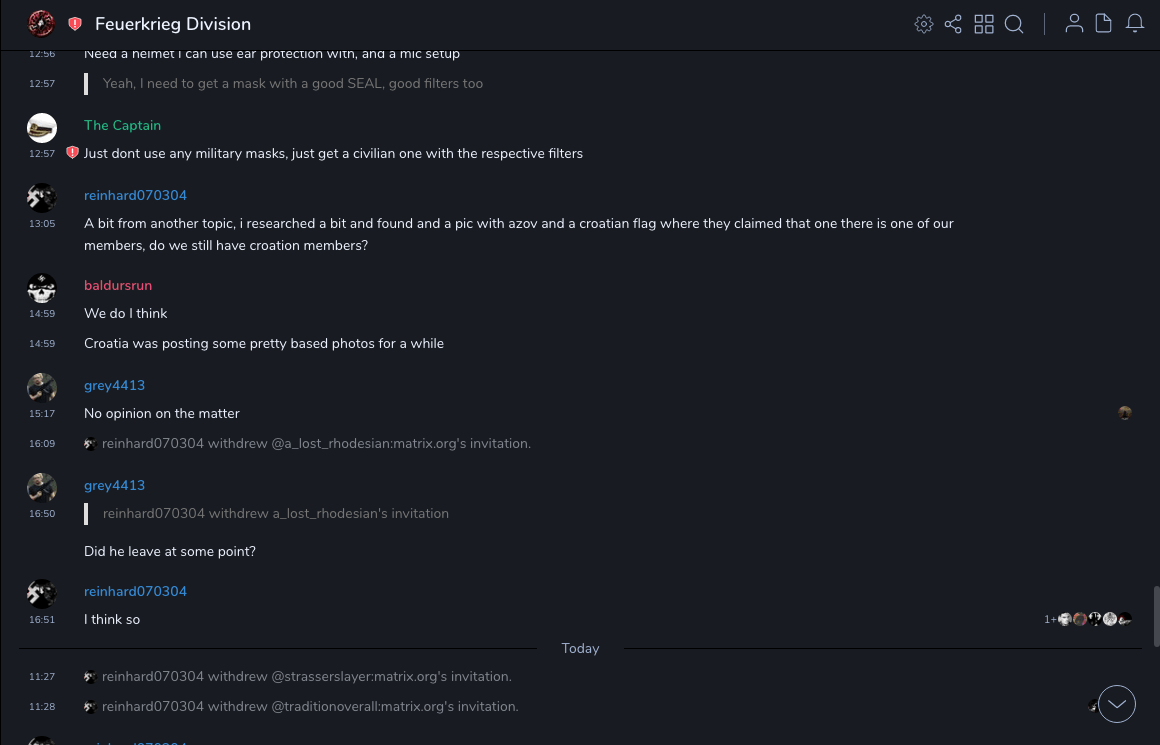This screenshot has width=1160, height=745.
Task: Click red shield icon beside room title
Action: tap(75, 24)
